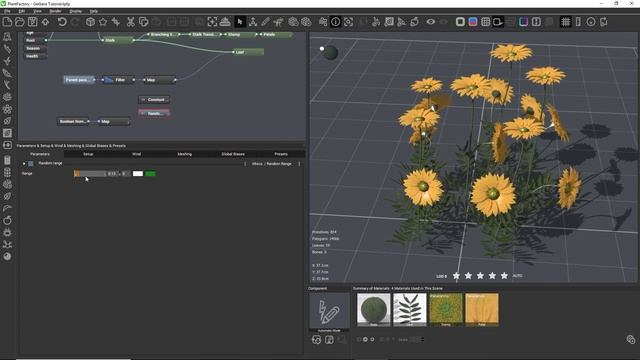Viewport: 640px width, 360px height.
Task: Open the Edit menu
Action: point(22,11)
